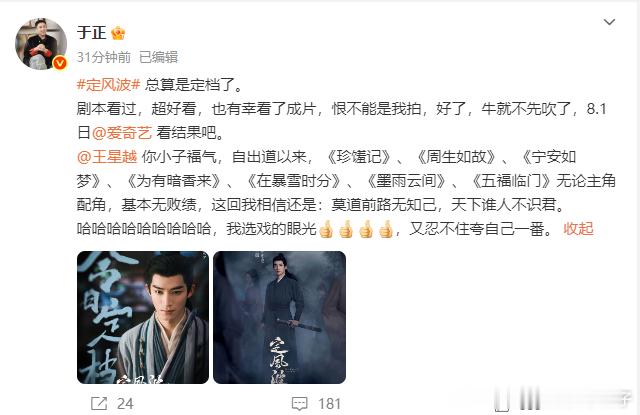Expand the post options chevron
Image resolution: width=640 pixels, height=415 pixels.
click(609, 22)
